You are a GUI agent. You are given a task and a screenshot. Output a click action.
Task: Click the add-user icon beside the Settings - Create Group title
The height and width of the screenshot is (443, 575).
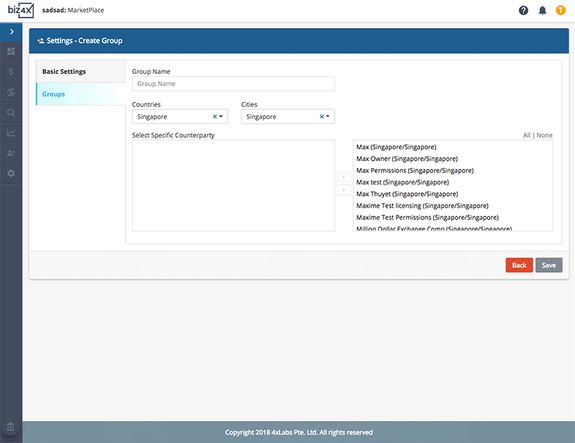click(41, 41)
